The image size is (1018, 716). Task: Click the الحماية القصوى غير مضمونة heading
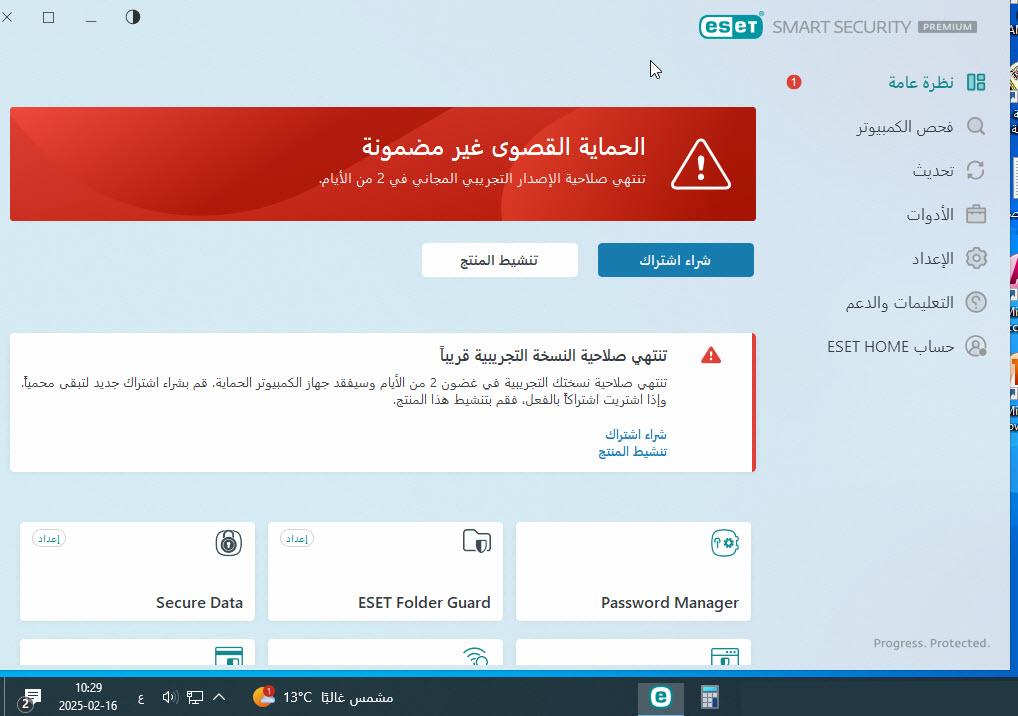coord(504,147)
